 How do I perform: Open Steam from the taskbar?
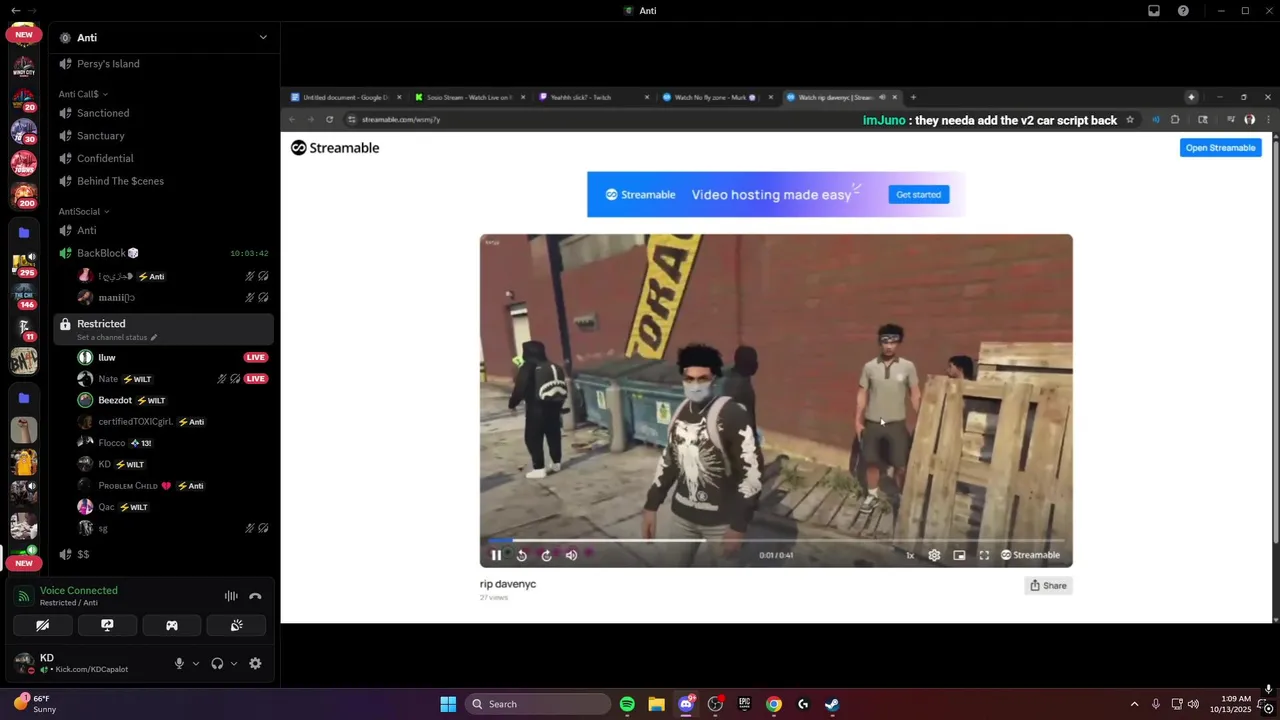[x=832, y=704]
